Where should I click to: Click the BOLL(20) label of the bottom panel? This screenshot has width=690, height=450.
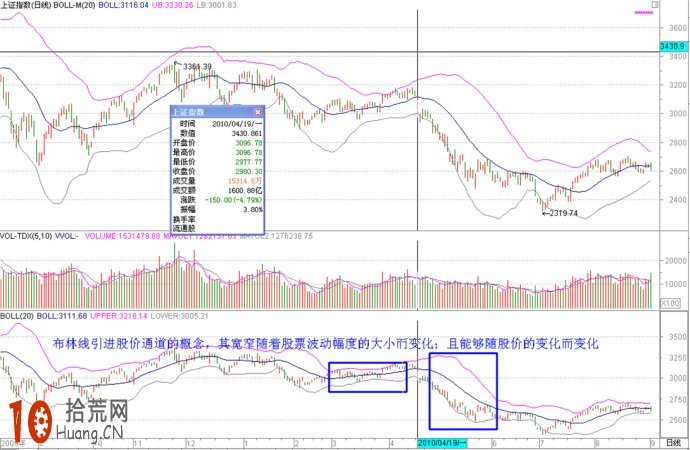[x=17, y=316]
